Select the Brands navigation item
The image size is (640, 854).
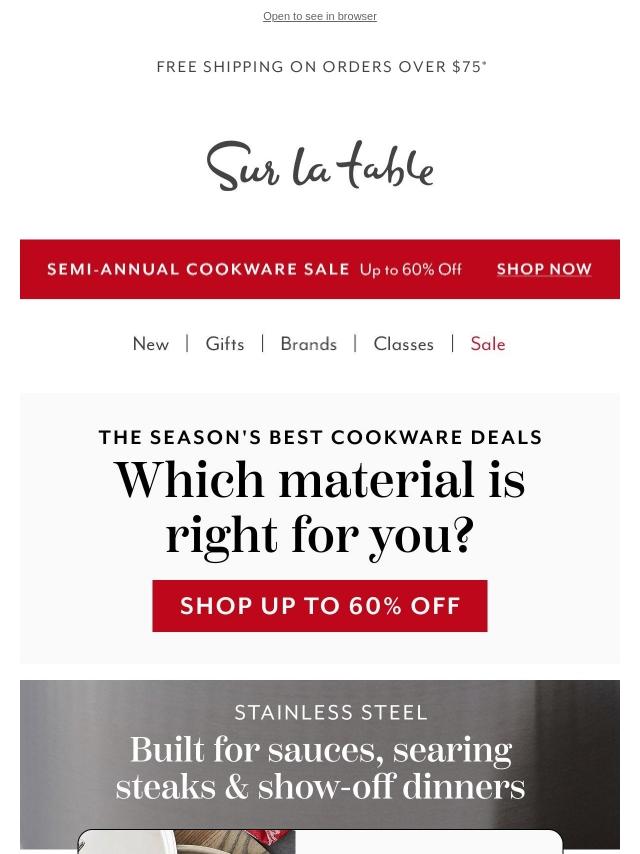308,344
